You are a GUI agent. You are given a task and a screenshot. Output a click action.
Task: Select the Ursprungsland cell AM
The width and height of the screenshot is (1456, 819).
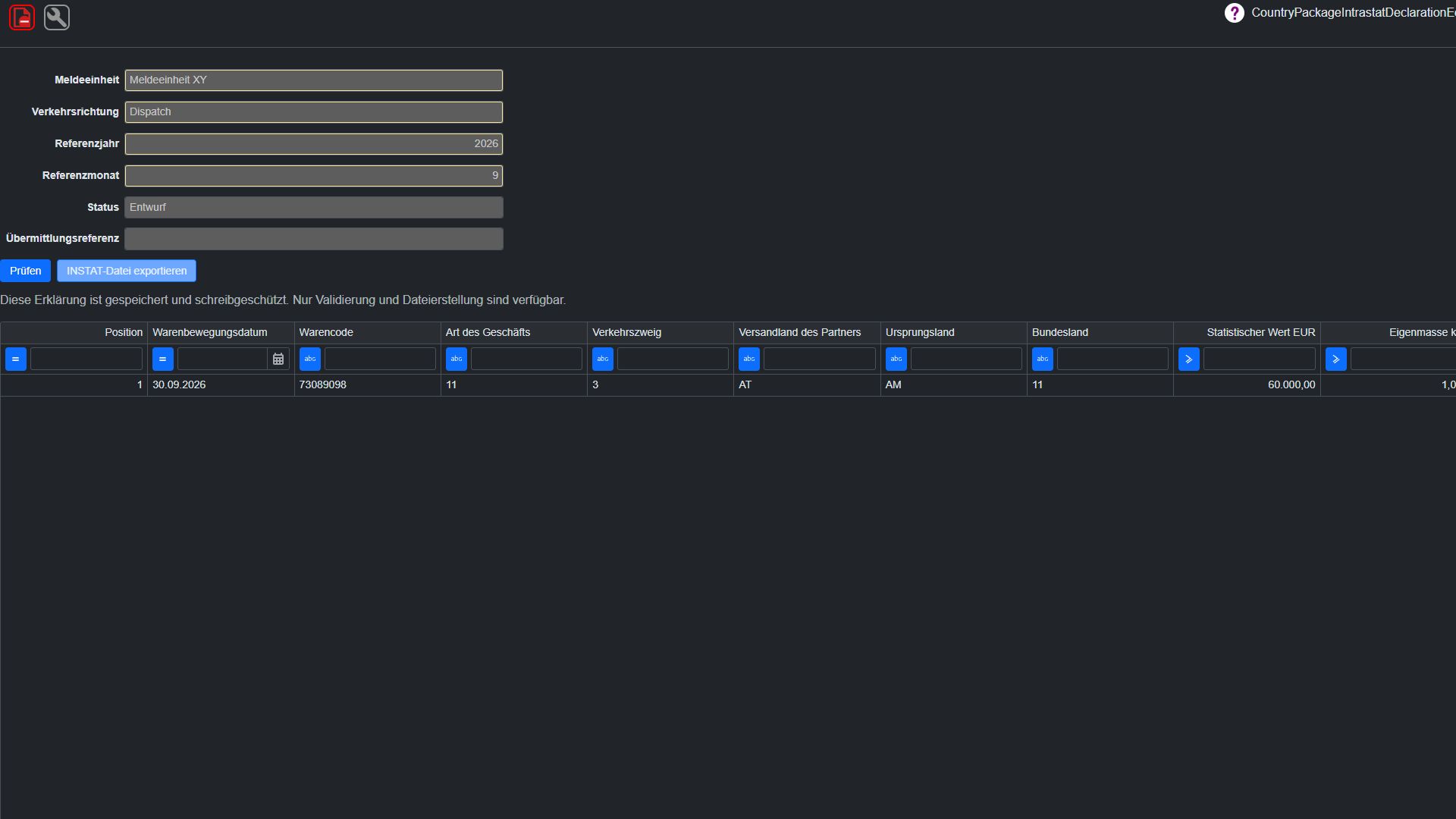click(954, 385)
